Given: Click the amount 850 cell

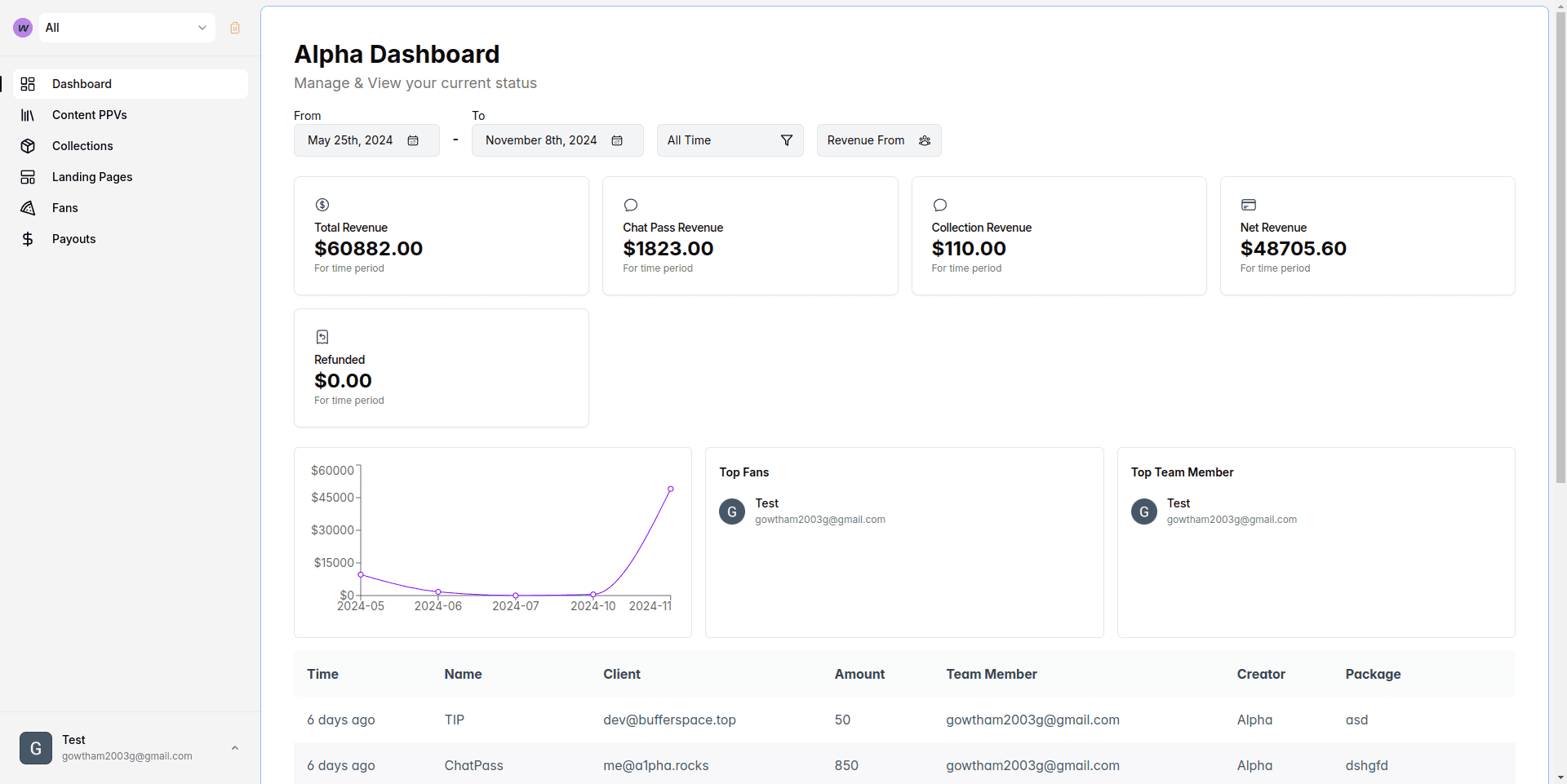Looking at the screenshot, I should pyautogui.click(x=846, y=766).
